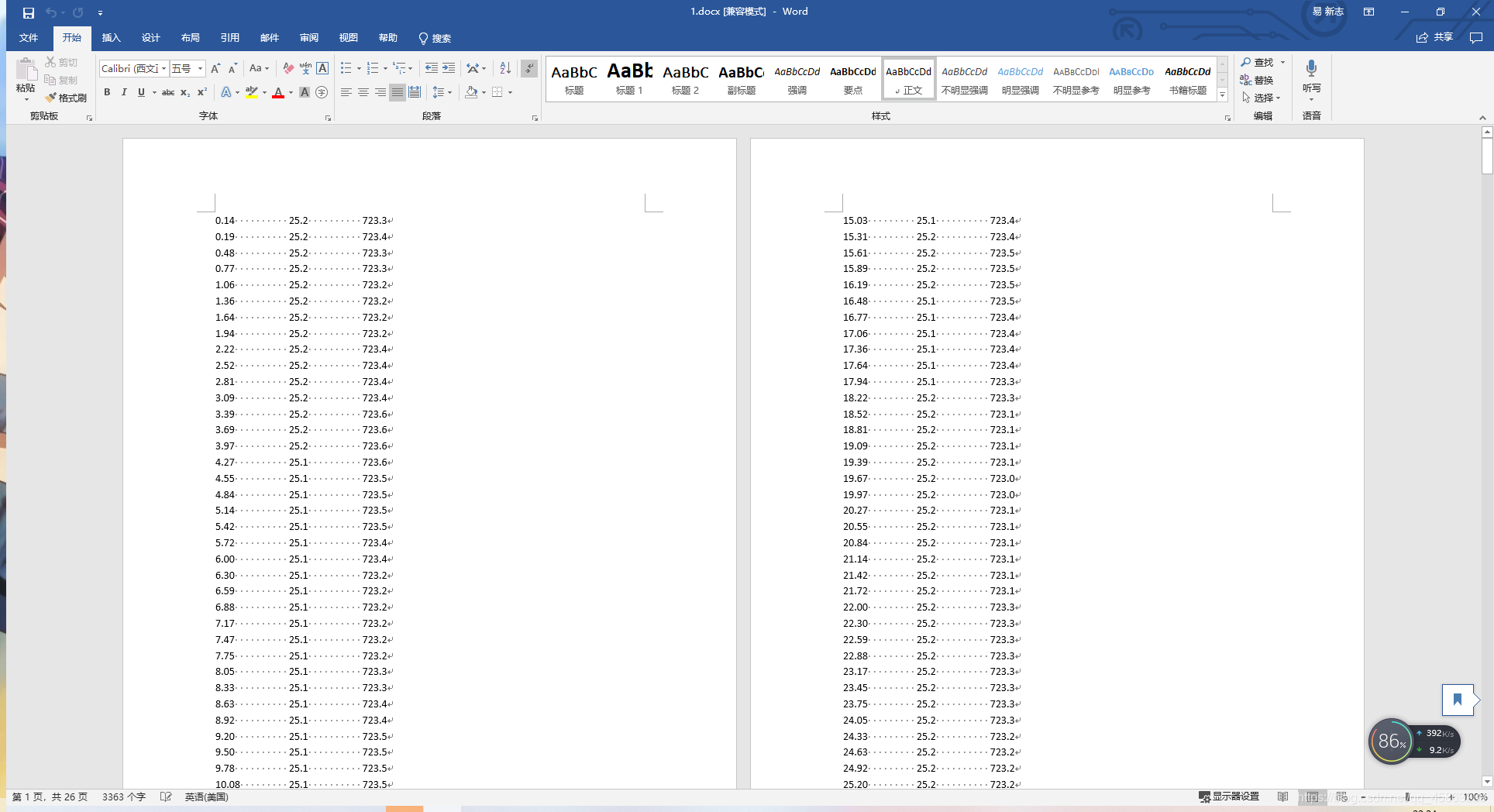Click the Sort A-Z icon
Image resolution: width=1494 pixels, height=812 pixels.
pos(505,68)
